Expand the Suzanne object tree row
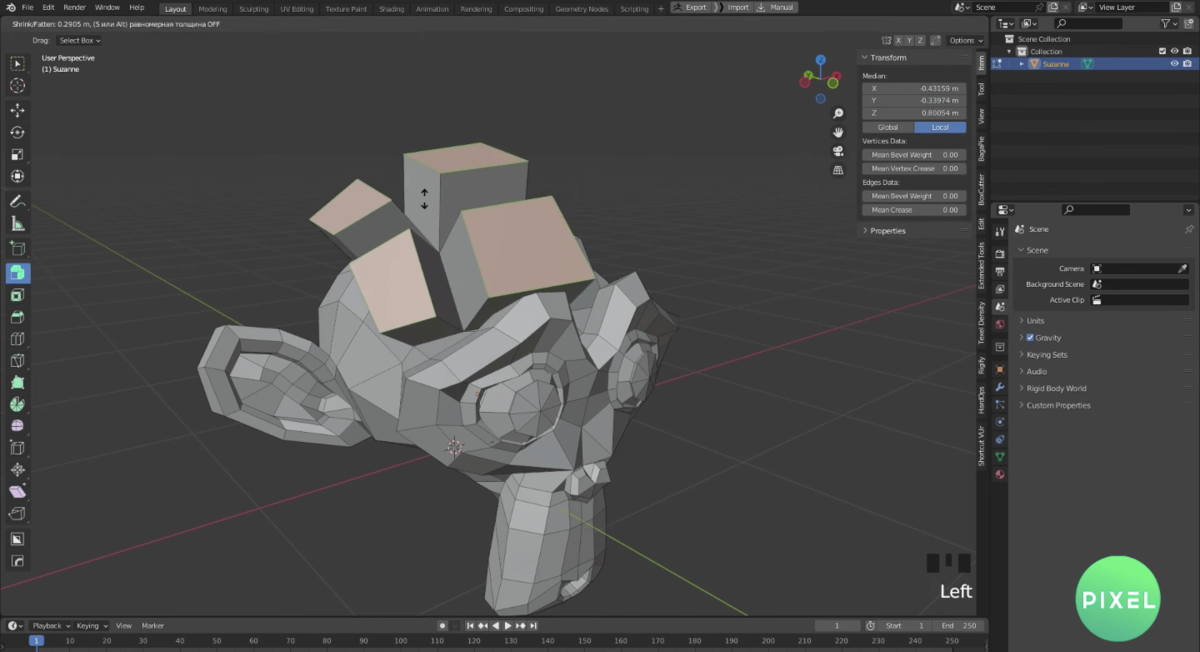Viewport: 1200px width, 652px height. click(1022, 64)
